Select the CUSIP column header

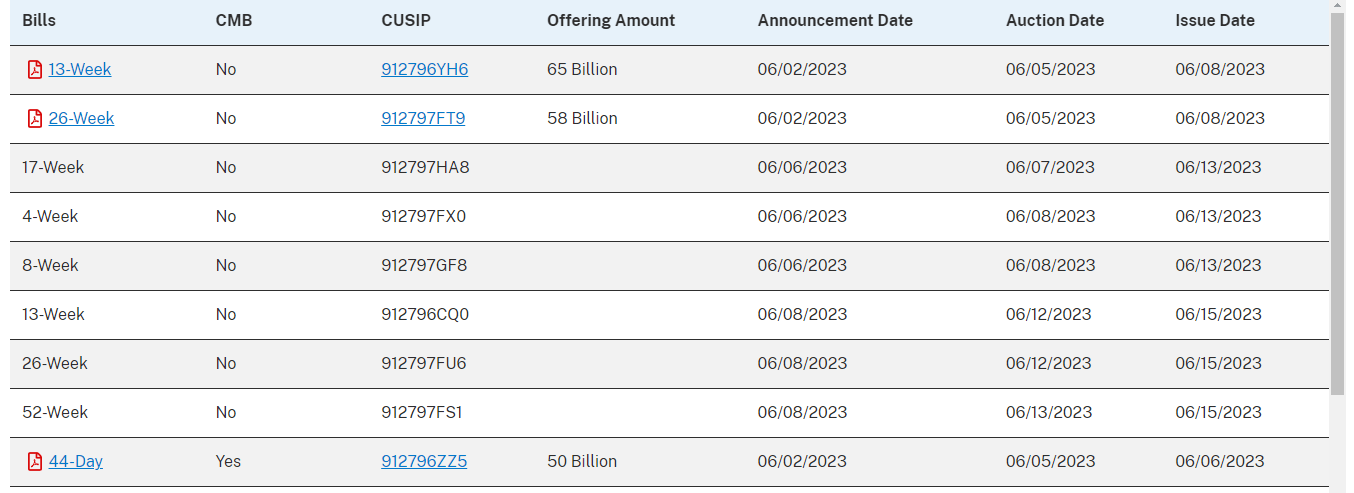pyautogui.click(x=406, y=21)
